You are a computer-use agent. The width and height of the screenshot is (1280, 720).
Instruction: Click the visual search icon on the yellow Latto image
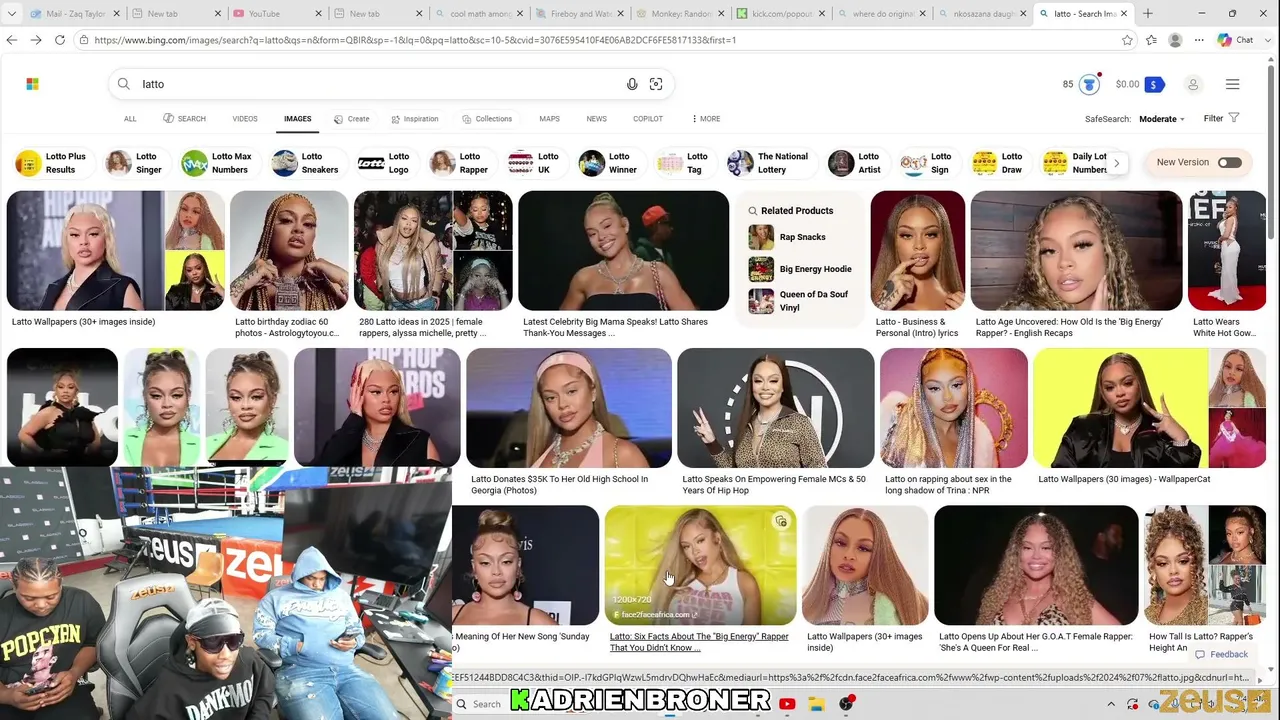(781, 521)
